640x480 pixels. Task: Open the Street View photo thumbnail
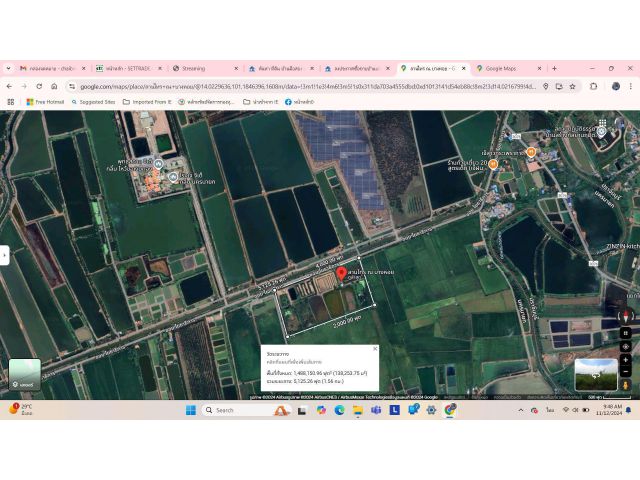596,374
